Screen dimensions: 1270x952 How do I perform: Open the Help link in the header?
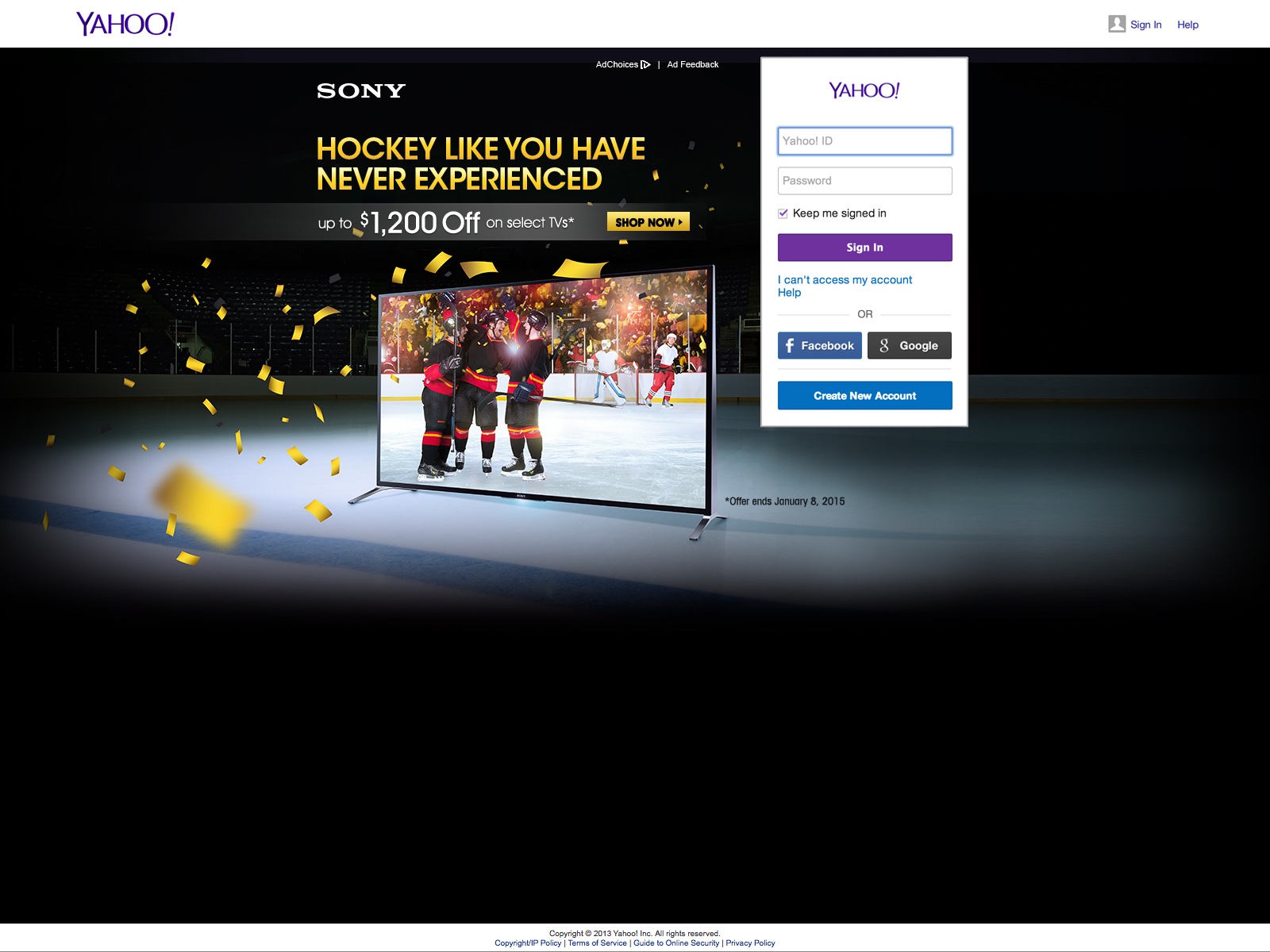pyautogui.click(x=1187, y=25)
